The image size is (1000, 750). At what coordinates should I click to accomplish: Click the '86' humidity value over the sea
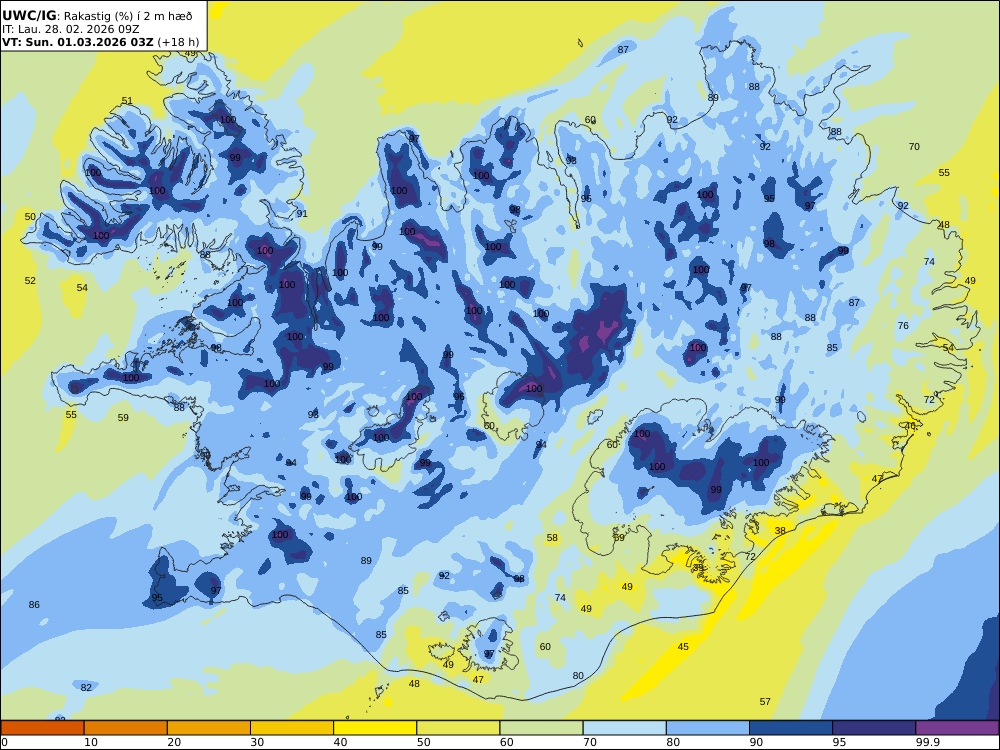[34, 605]
